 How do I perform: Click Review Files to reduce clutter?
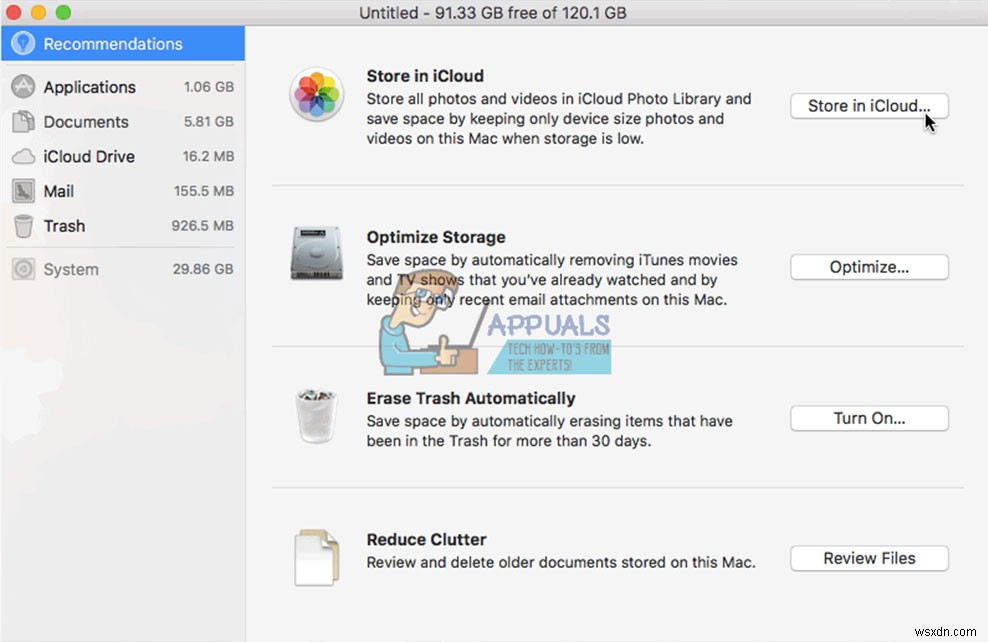pyautogui.click(x=868, y=558)
